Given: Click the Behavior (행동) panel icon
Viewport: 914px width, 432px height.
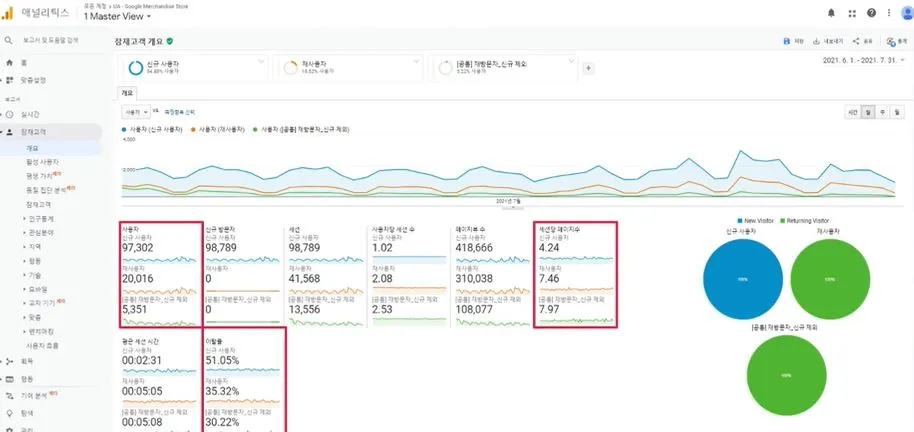Looking at the screenshot, I should click(x=9, y=379).
